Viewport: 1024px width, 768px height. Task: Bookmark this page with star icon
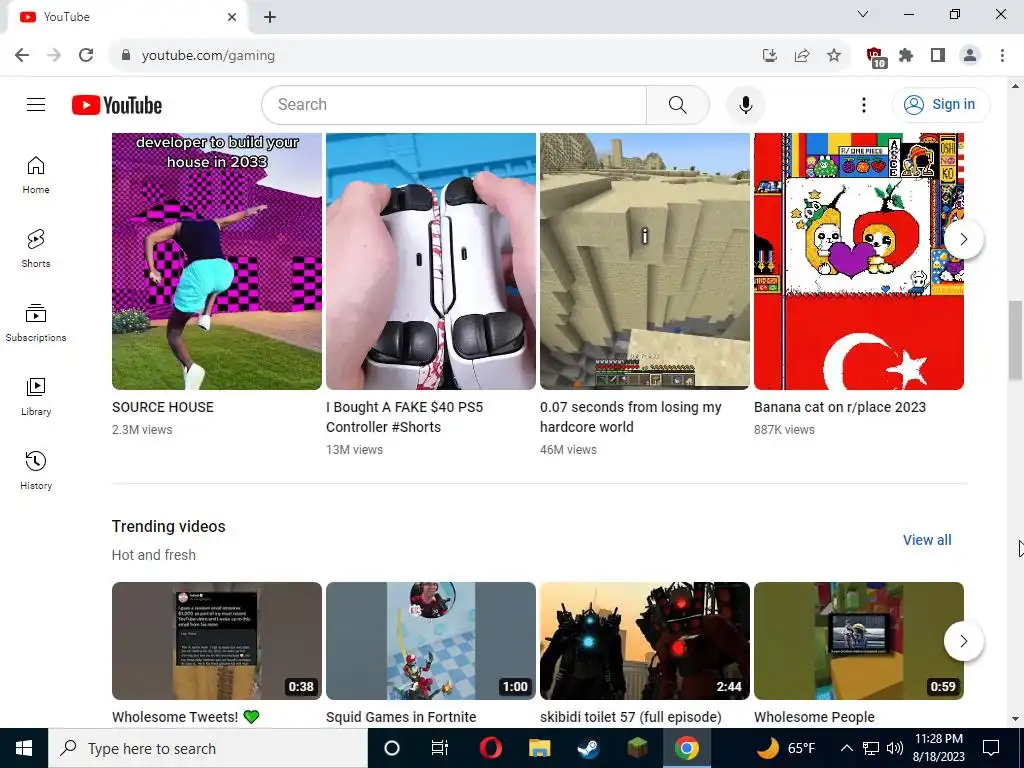point(834,55)
